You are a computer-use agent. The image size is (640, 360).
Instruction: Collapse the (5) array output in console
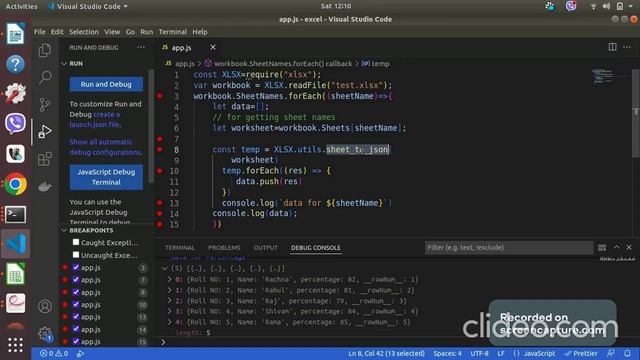[x=164, y=269]
